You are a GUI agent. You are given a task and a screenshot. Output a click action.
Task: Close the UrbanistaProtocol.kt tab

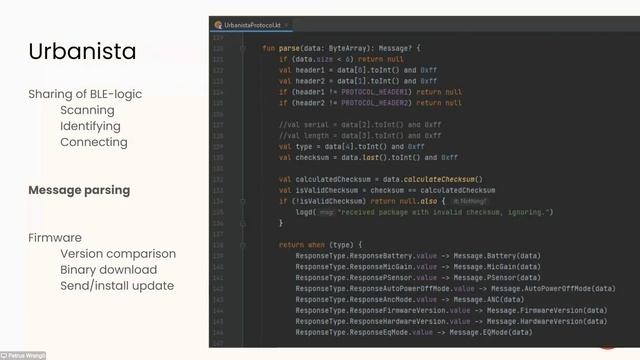click(287, 25)
